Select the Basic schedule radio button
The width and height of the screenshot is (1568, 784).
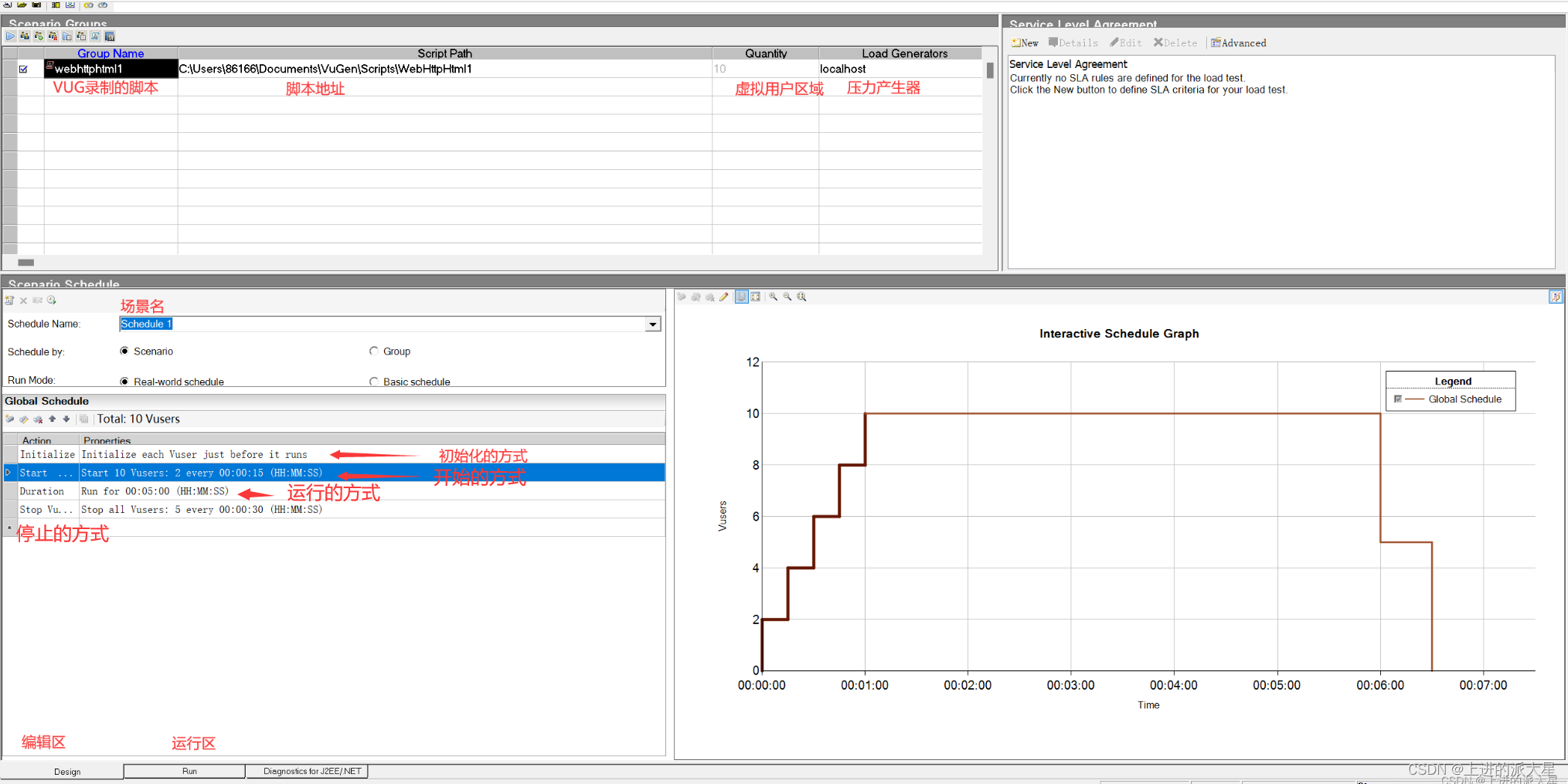pyautogui.click(x=374, y=382)
